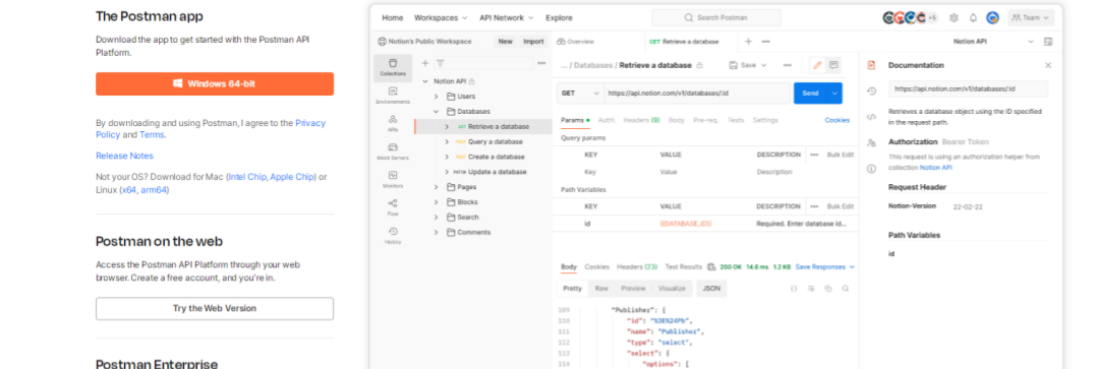Open the changelog history icon in right rail
The image size is (1098, 369).
(872, 91)
